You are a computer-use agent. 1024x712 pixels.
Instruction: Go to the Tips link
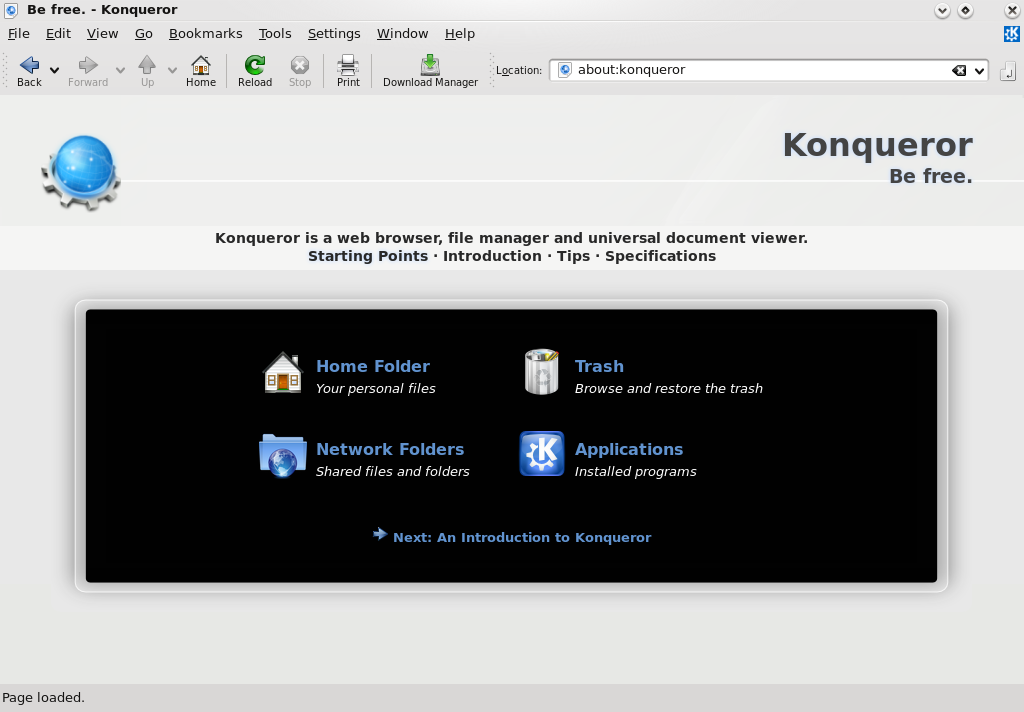[573, 256]
